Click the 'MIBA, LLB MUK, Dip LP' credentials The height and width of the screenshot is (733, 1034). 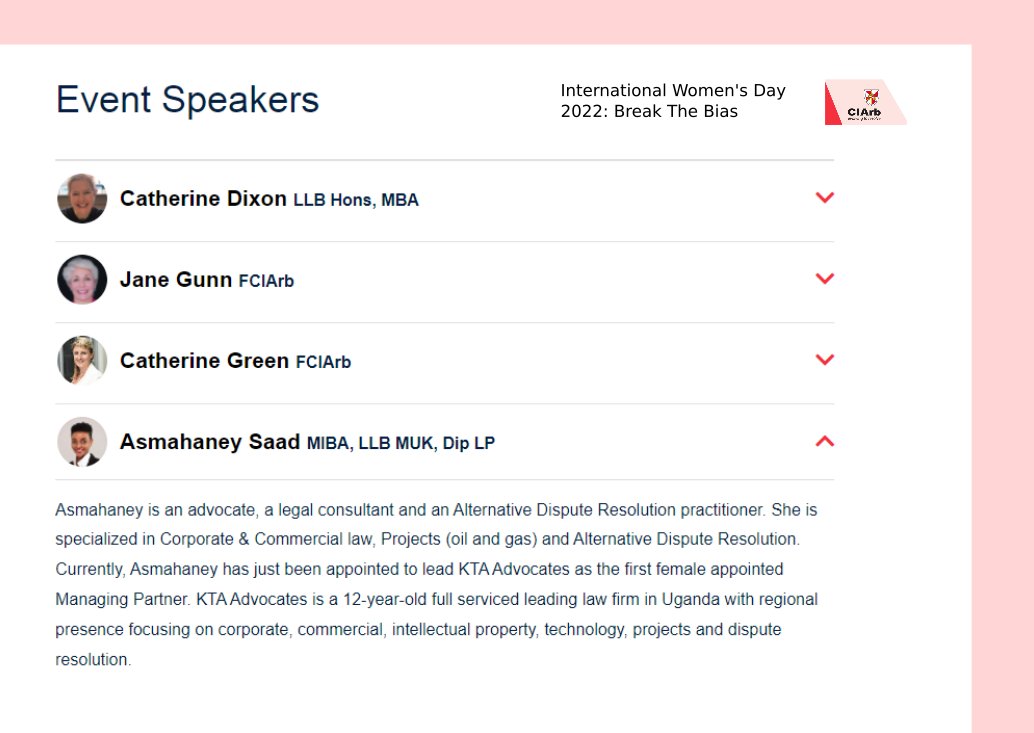click(x=401, y=443)
